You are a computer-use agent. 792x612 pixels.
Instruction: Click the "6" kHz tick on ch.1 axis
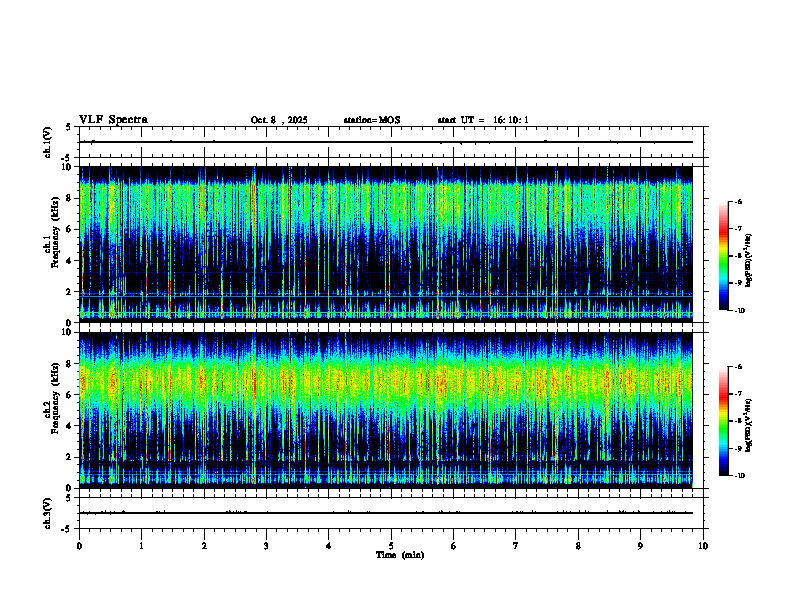pos(70,229)
